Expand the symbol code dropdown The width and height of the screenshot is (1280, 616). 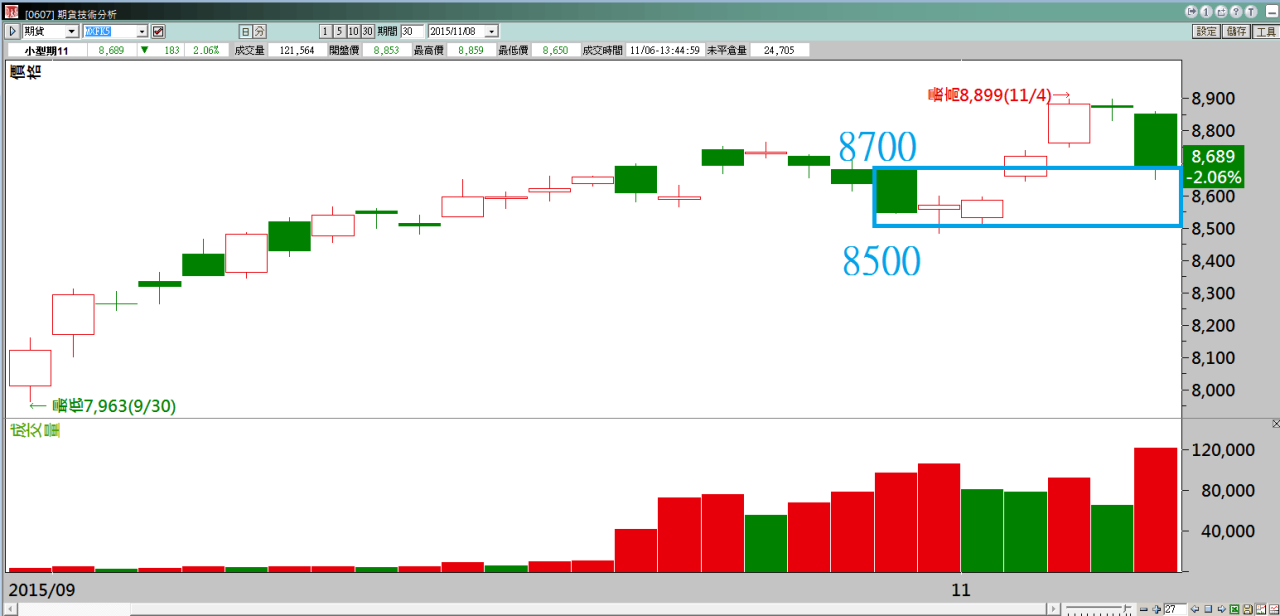click(x=141, y=32)
